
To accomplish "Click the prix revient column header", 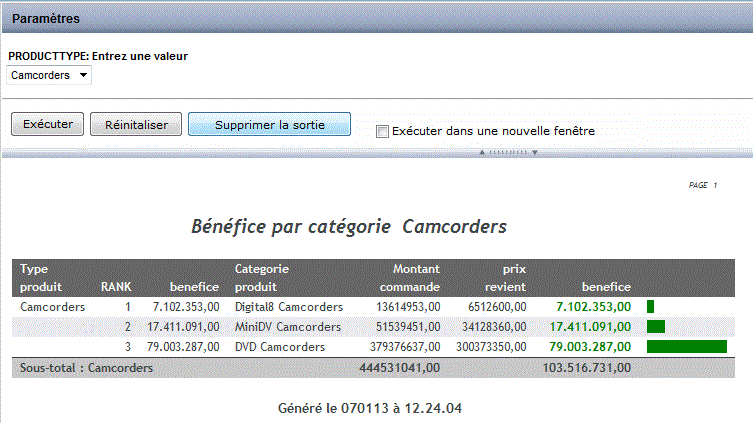I will (500, 278).
